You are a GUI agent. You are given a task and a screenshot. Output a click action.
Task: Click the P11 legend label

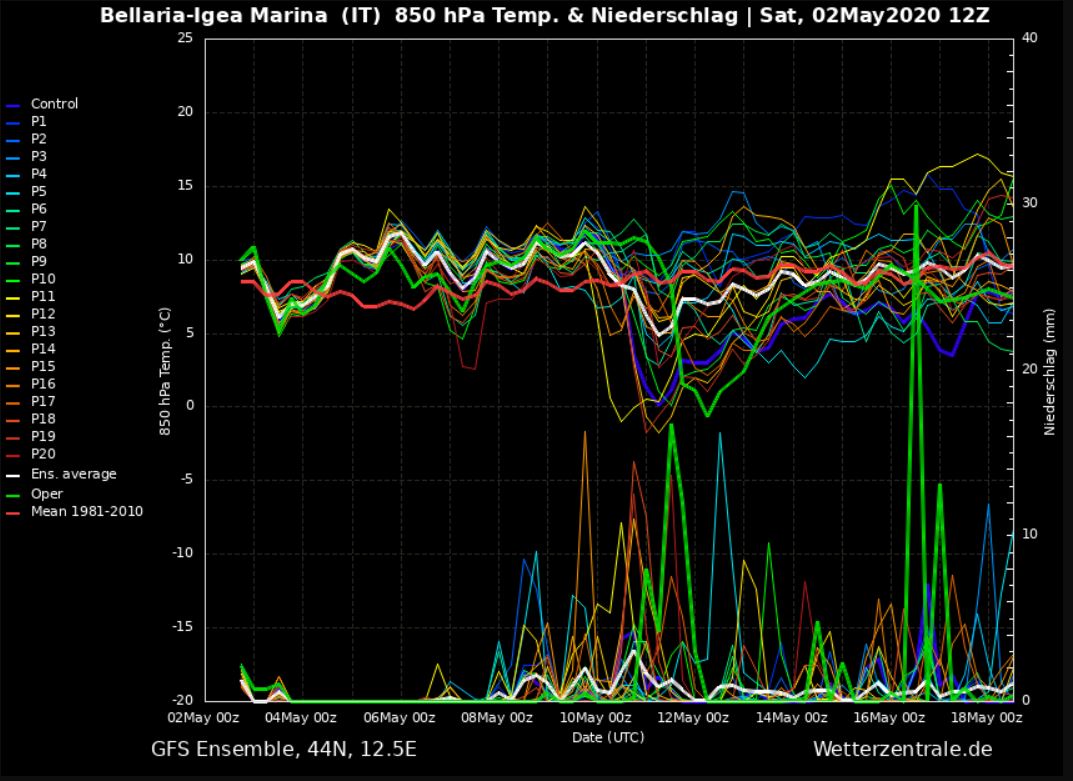[x=42, y=296]
